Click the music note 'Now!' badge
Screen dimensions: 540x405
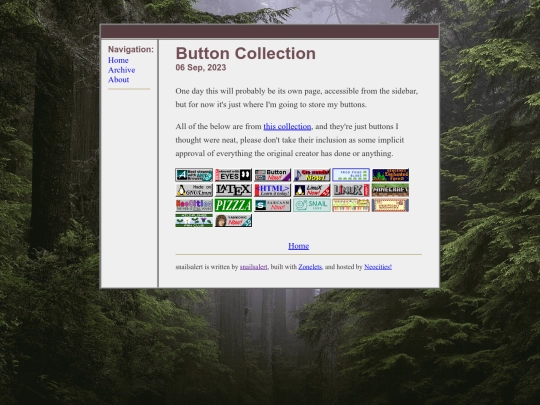click(x=312, y=175)
